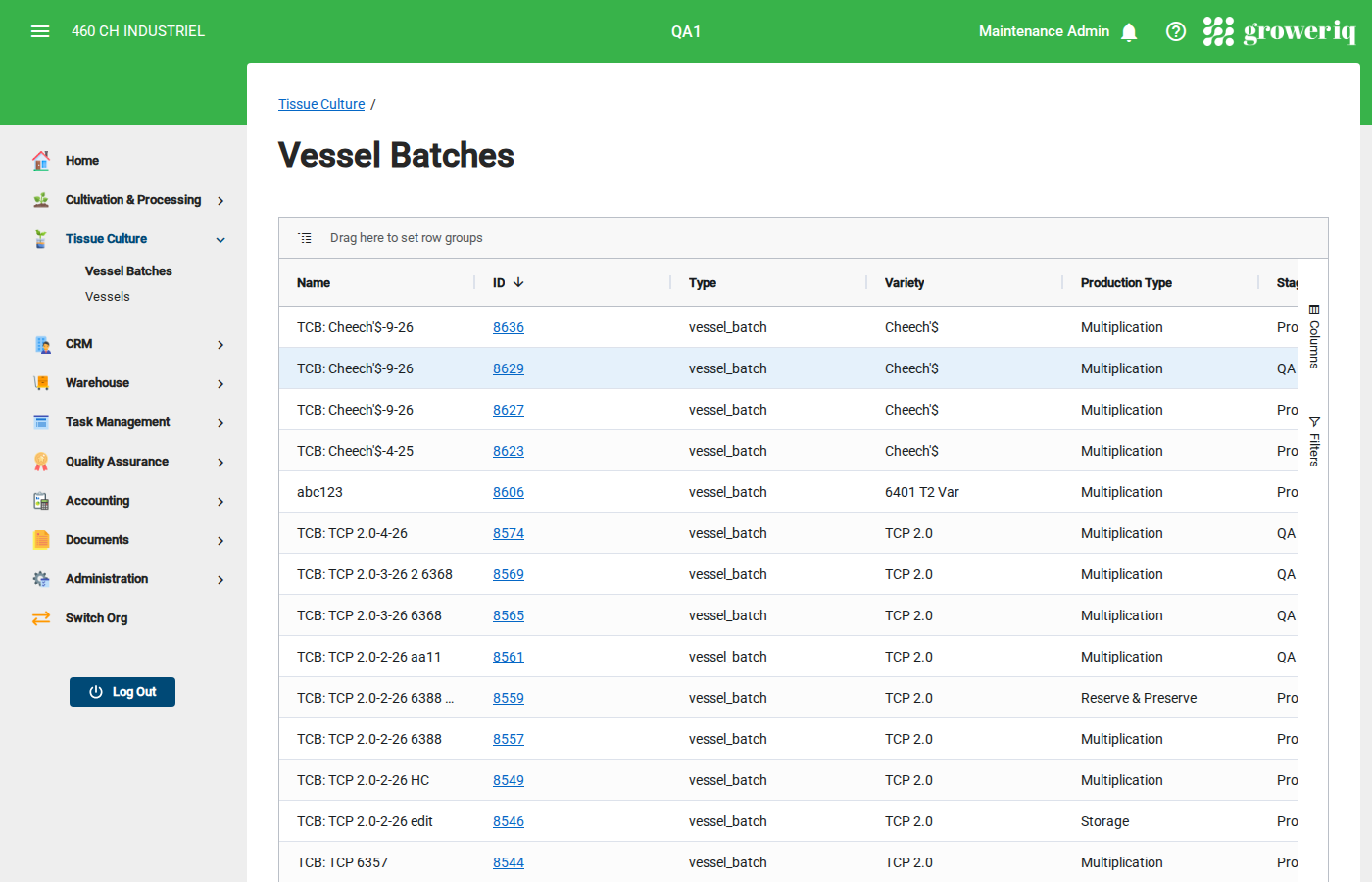Image resolution: width=1372 pixels, height=882 pixels.
Task: Expand the Cultivation & Processing menu
Action: coord(220,200)
